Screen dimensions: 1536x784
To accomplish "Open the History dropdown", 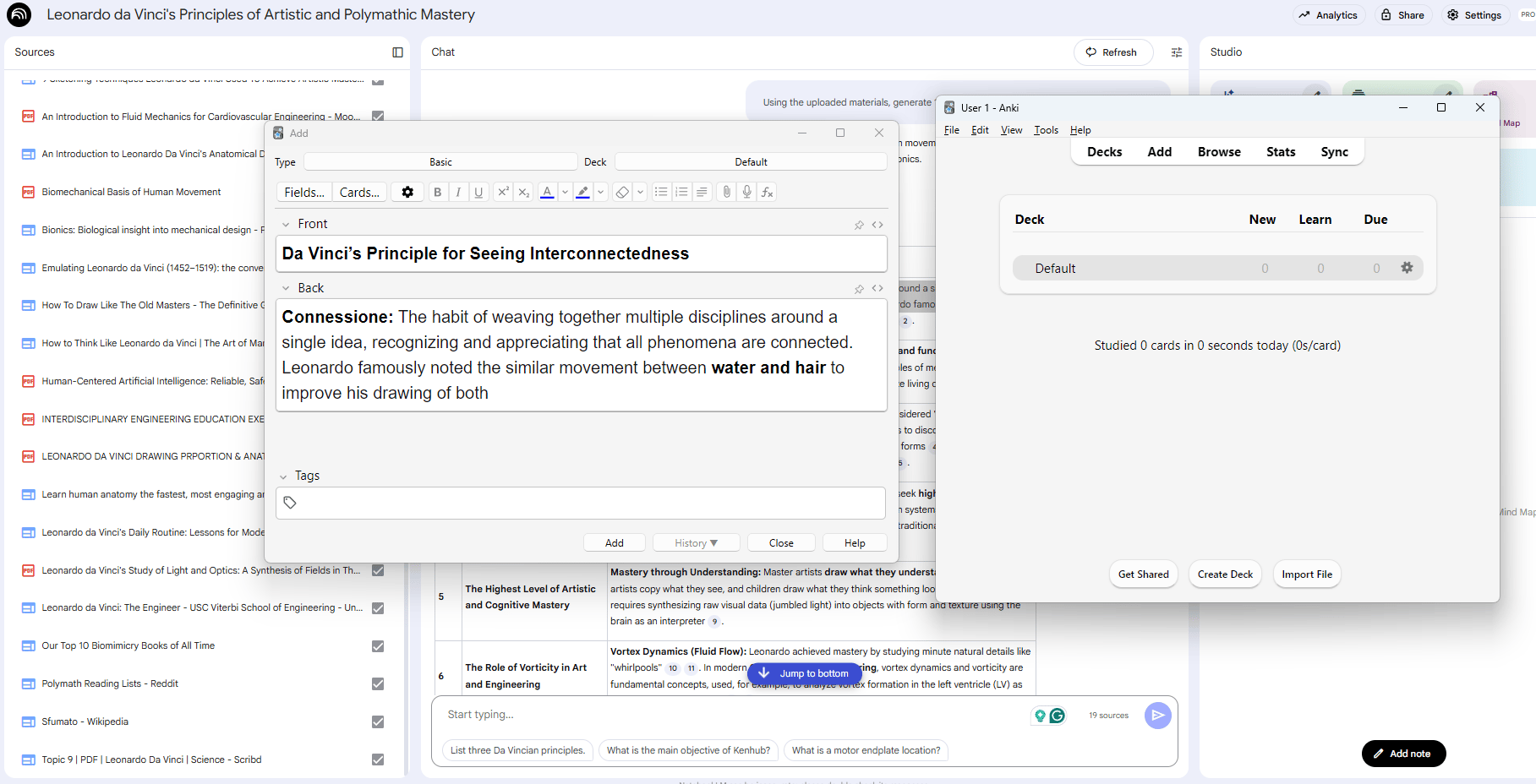I will pos(696,543).
